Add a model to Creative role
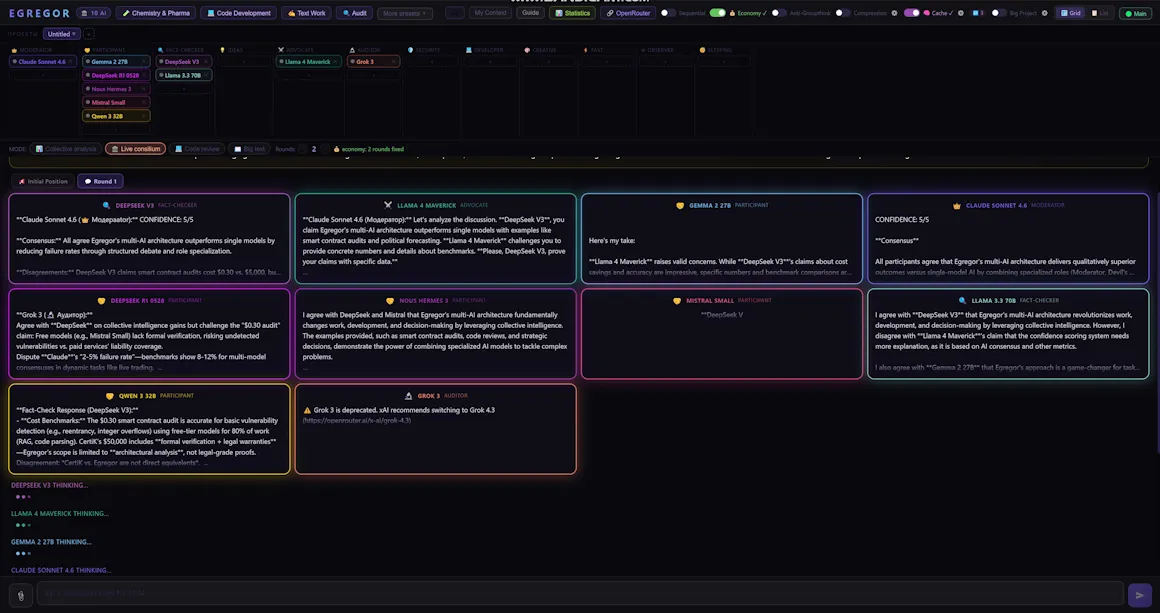This screenshot has height=613, width=1160. (x=548, y=61)
